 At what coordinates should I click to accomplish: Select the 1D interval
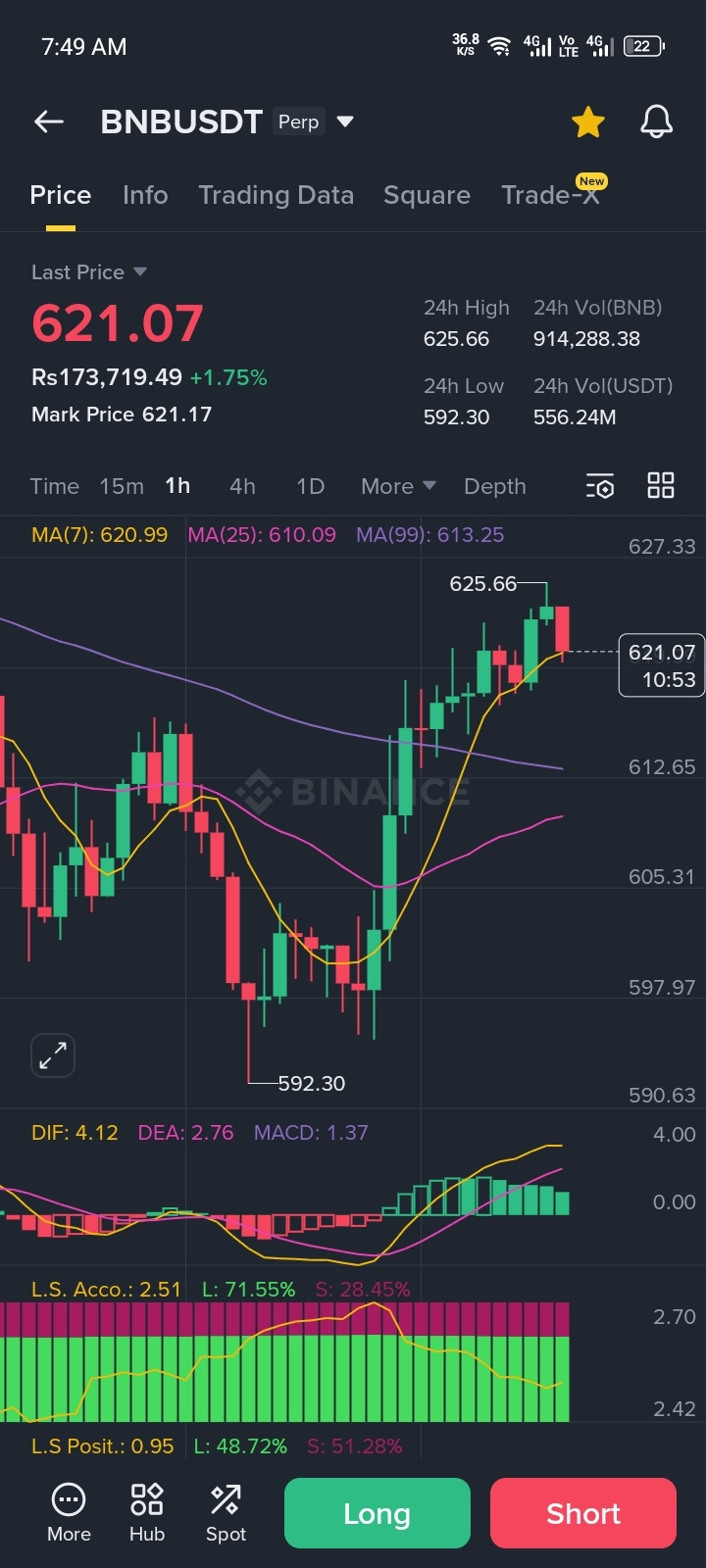coord(310,486)
